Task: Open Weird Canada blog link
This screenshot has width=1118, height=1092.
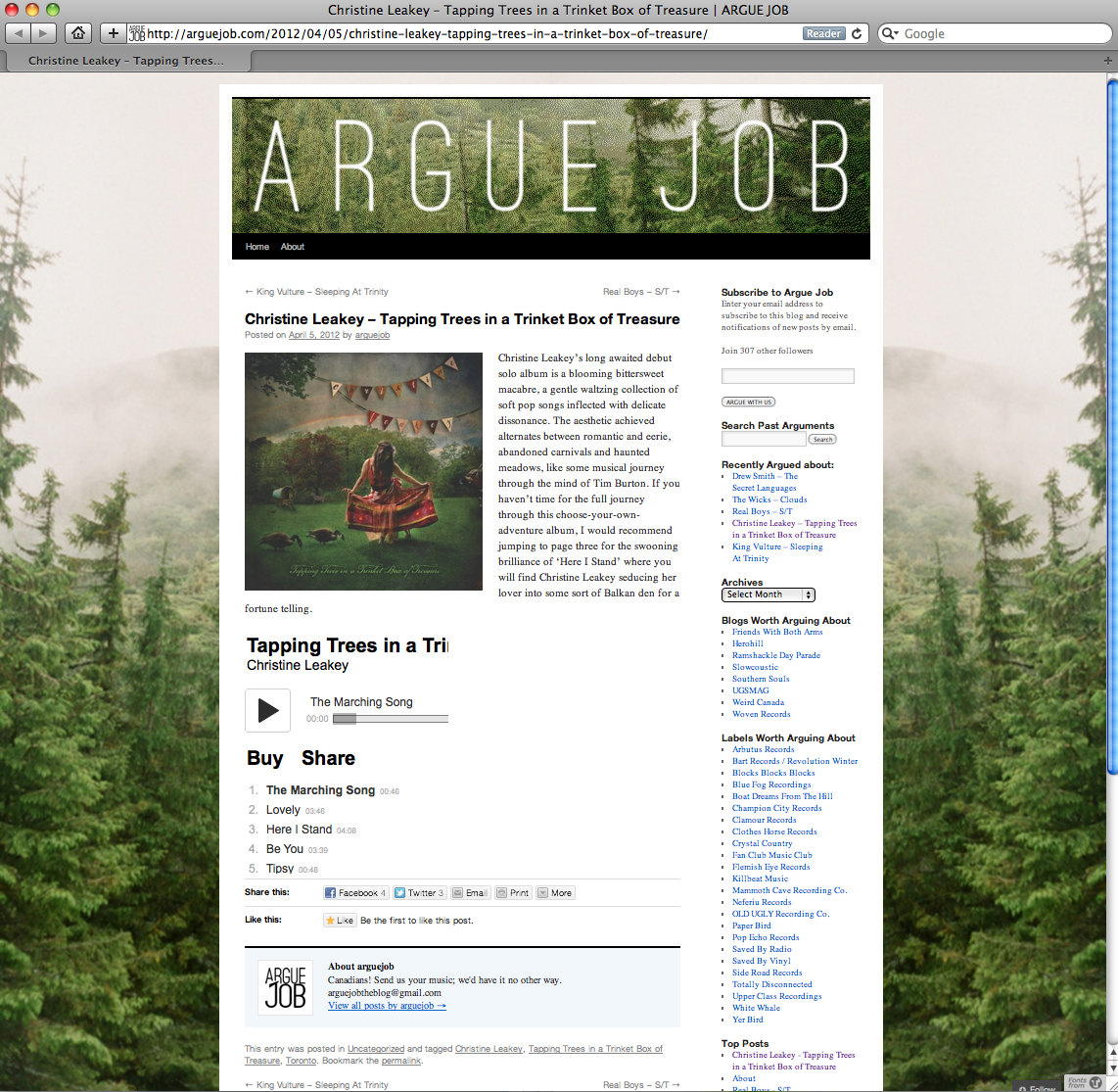Action: [758, 702]
